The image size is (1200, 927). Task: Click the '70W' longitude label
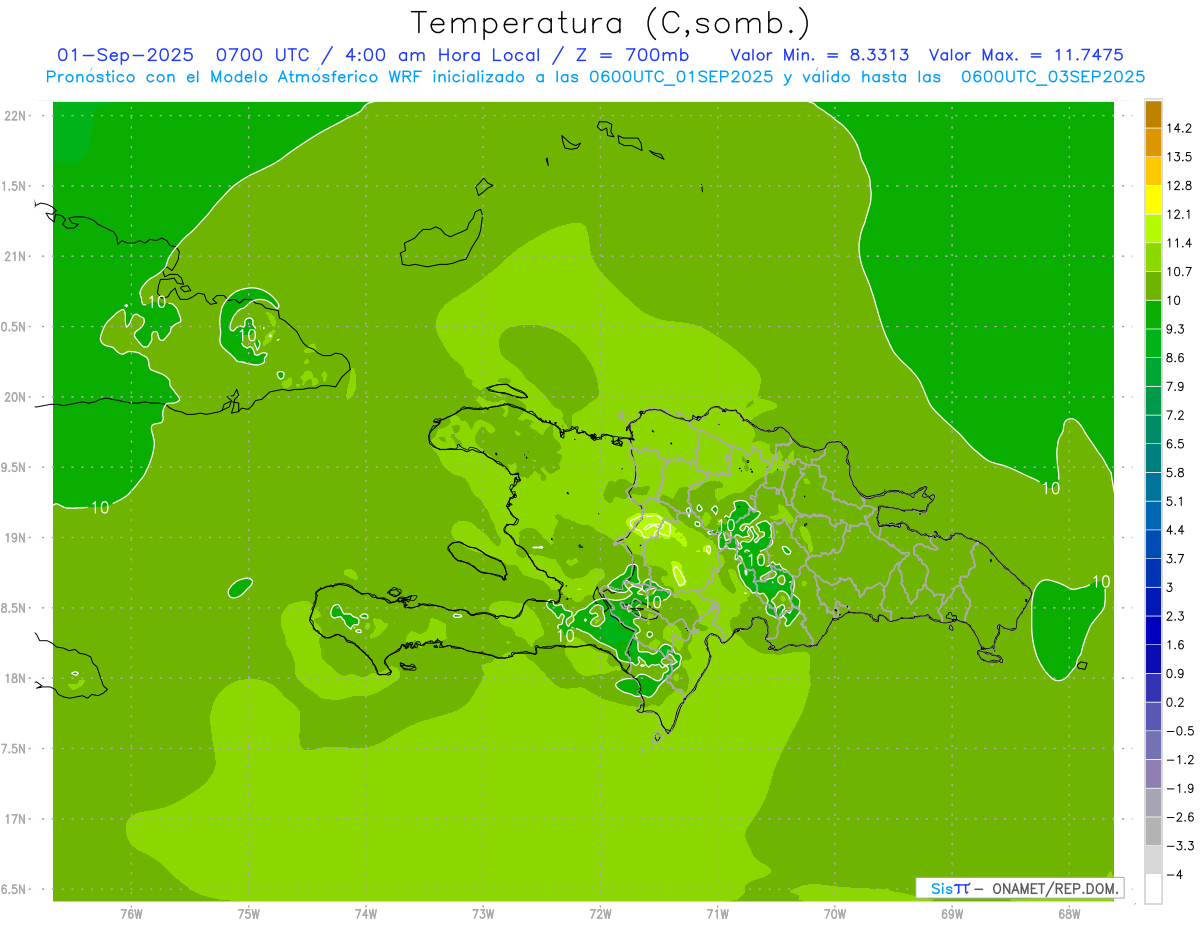tap(835, 914)
